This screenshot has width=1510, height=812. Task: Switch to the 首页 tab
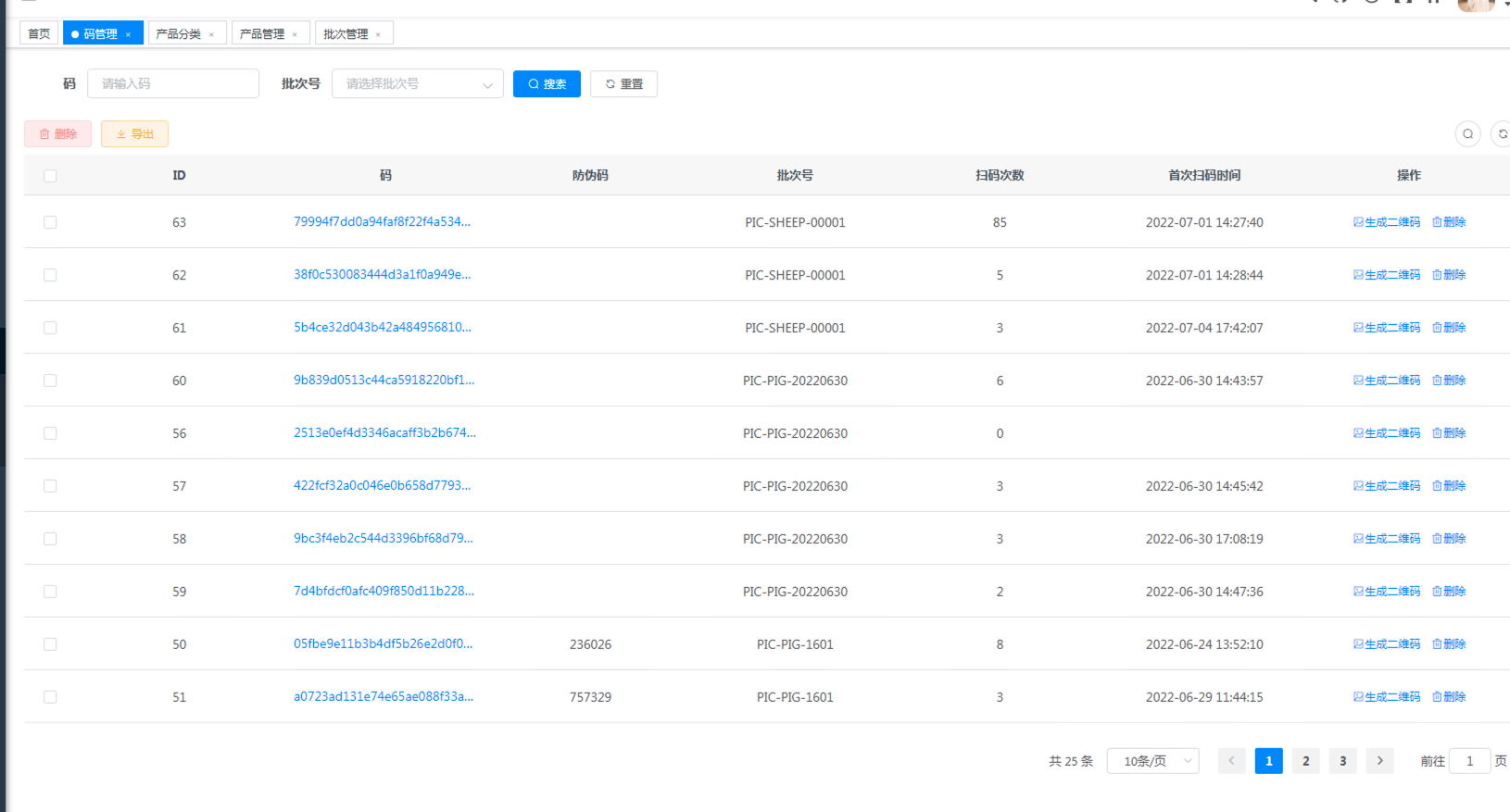39,33
